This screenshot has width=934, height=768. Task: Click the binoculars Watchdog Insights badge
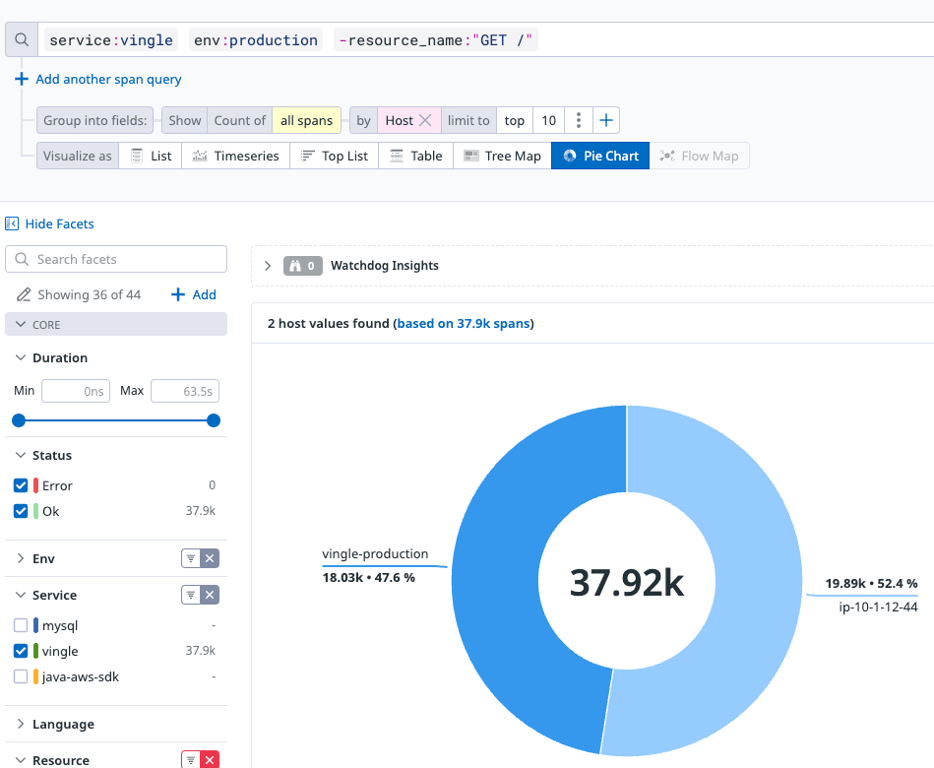(x=303, y=266)
